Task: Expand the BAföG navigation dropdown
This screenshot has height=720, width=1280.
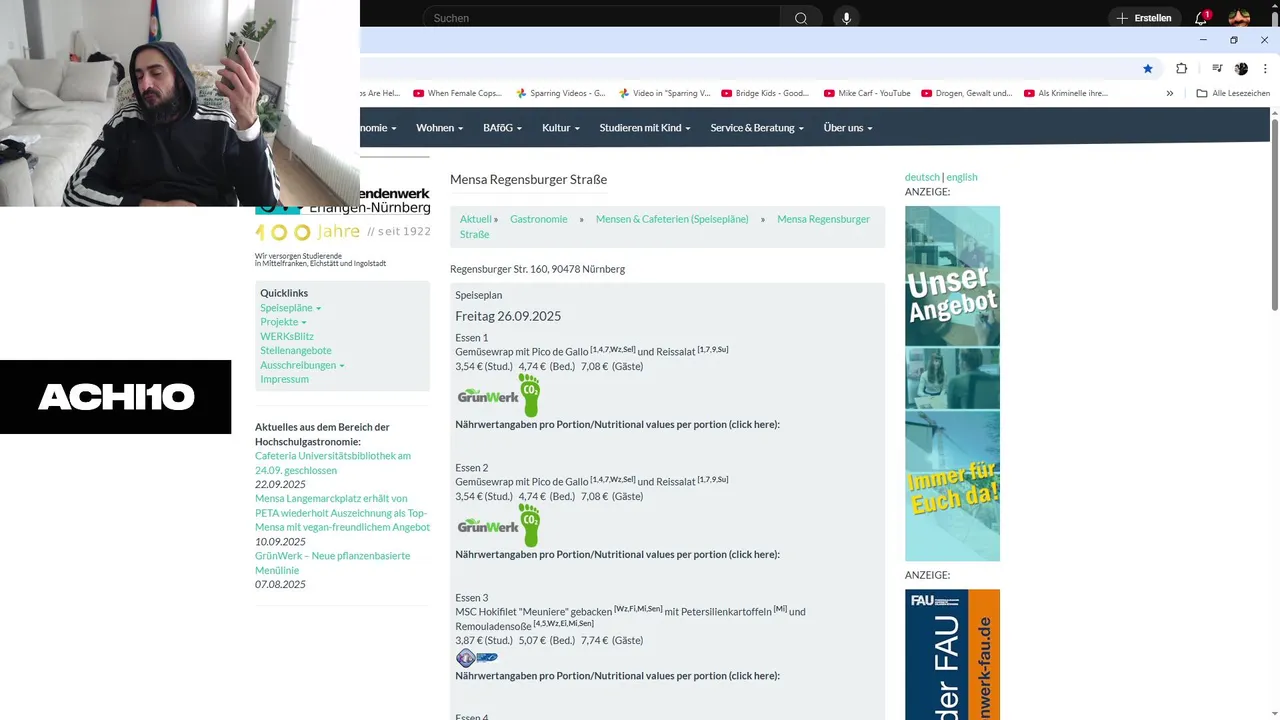Action: point(502,128)
